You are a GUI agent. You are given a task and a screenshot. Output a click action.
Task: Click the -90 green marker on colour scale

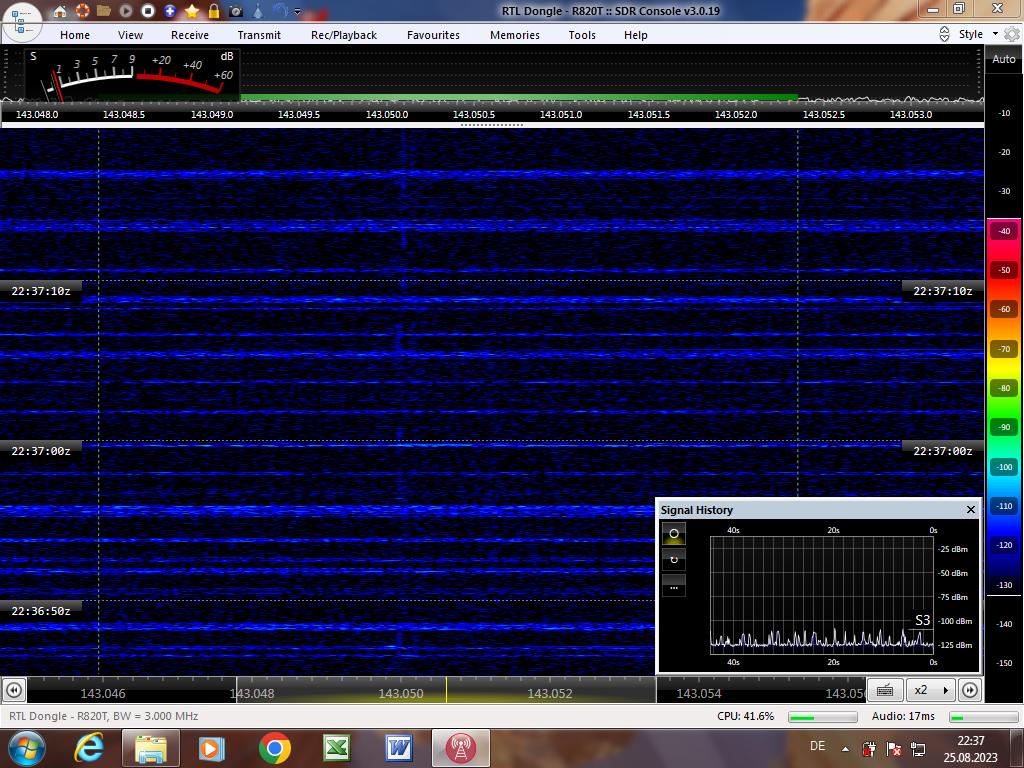tap(1004, 427)
